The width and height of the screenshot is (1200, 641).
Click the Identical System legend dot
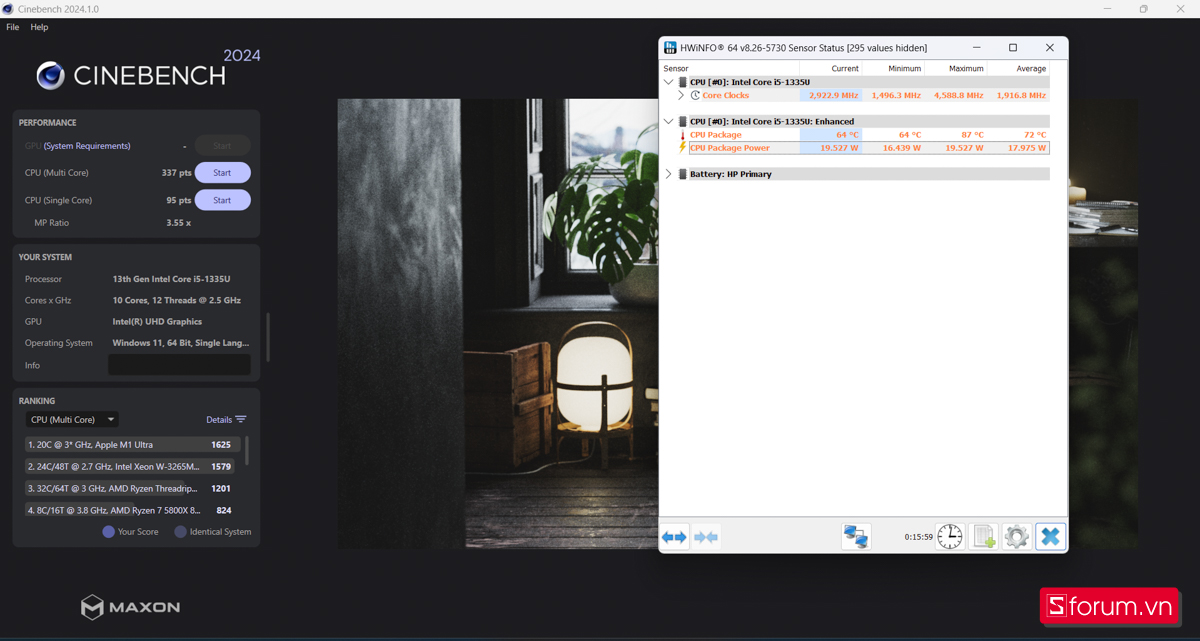[181, 532]
